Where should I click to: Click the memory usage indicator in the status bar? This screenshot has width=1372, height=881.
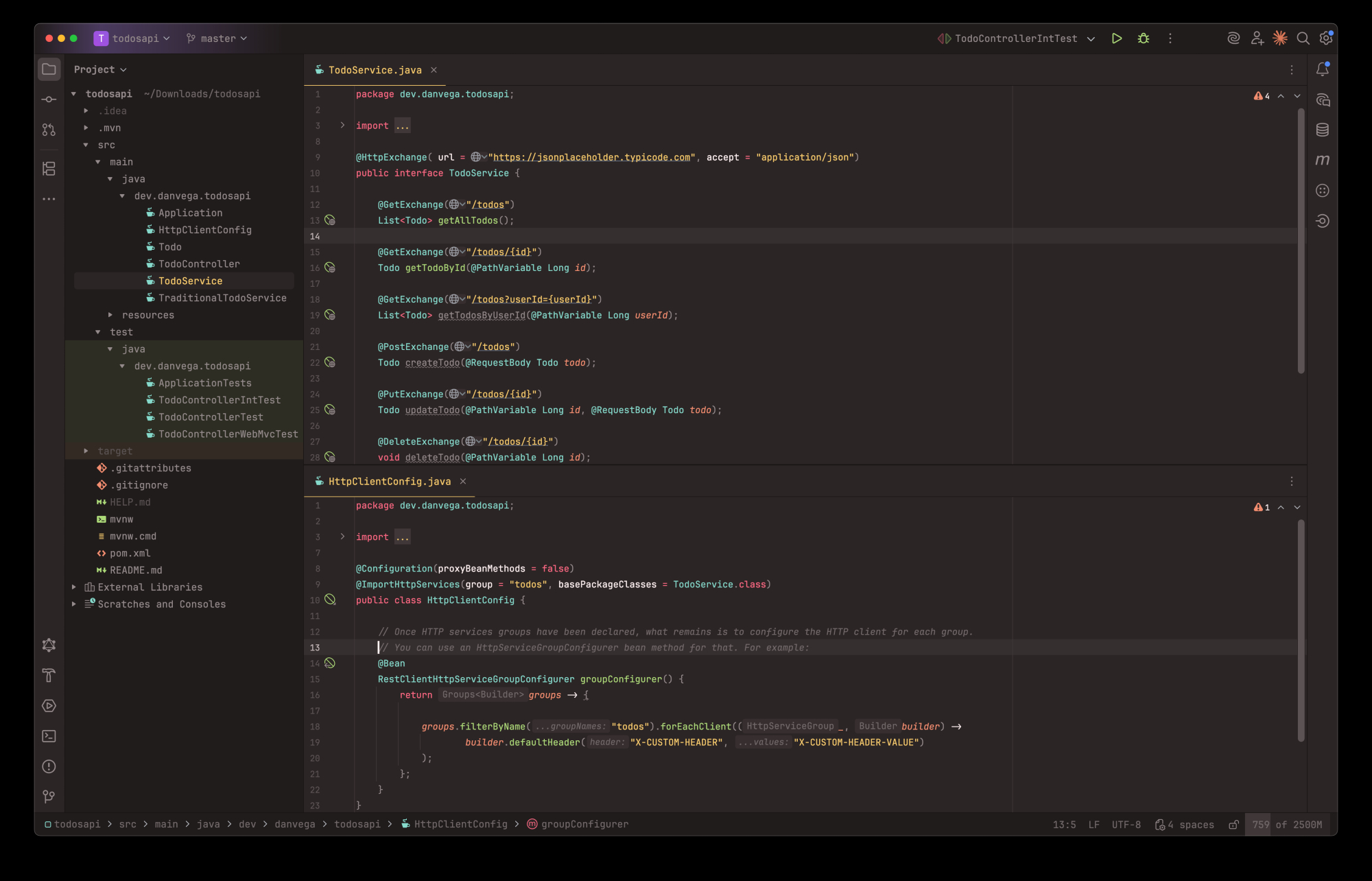[1286, 825]
